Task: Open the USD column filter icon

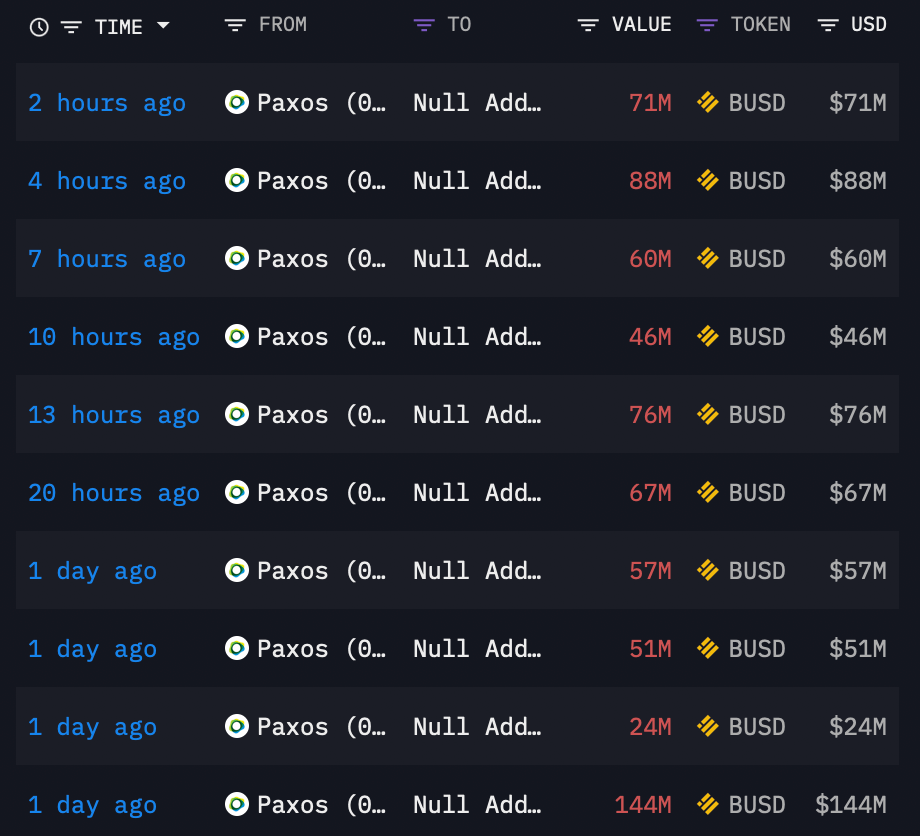Action: click(827, 25)
